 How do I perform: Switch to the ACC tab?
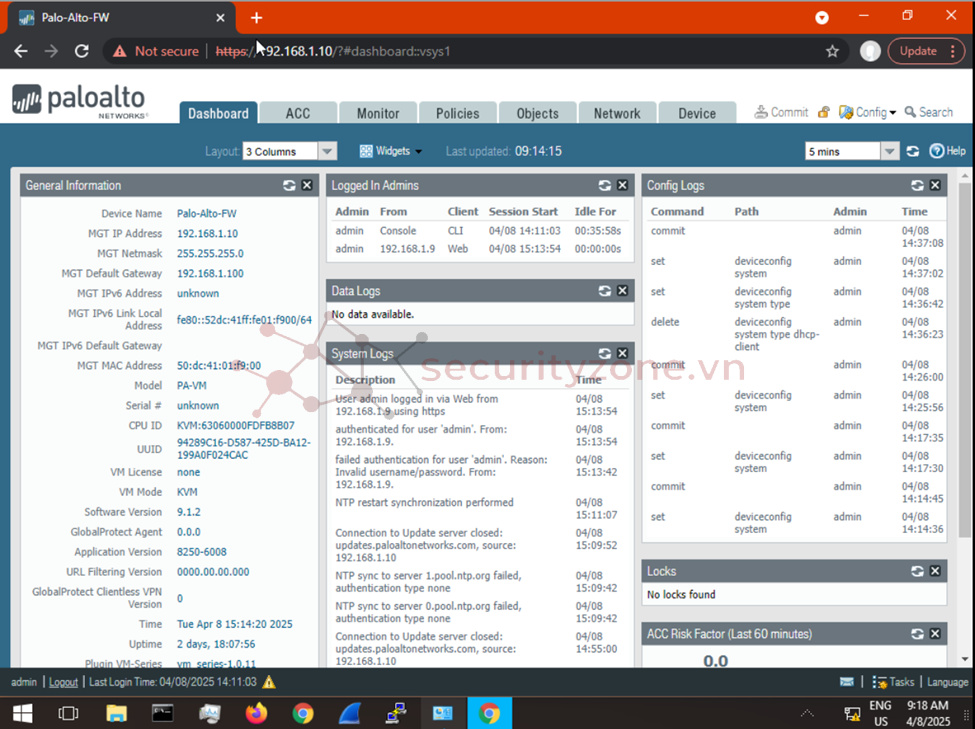click(x=298, y=113)
